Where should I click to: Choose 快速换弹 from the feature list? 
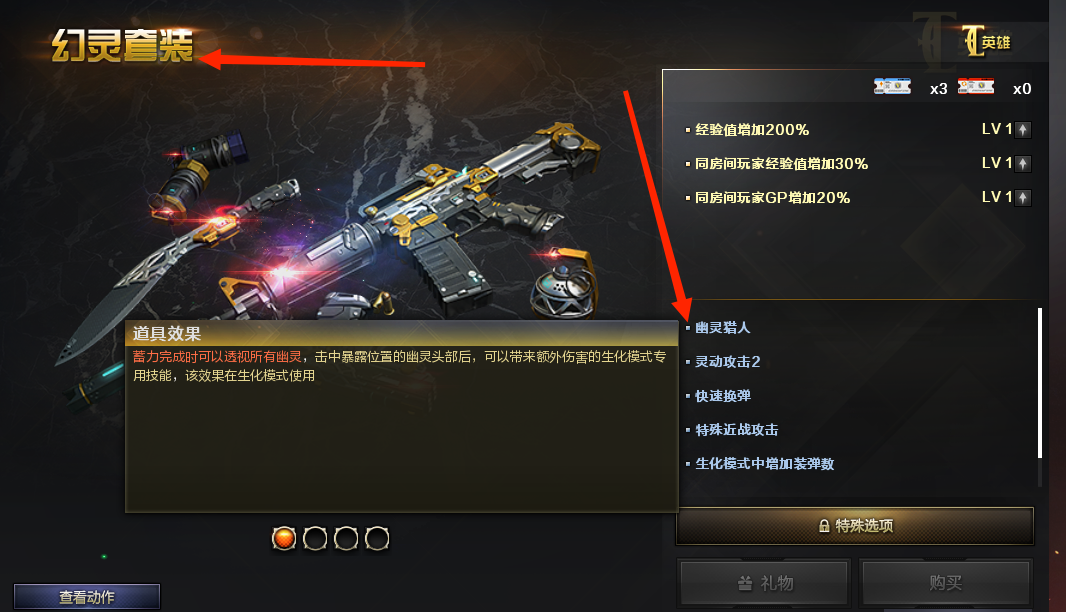[x=723, y=396]
